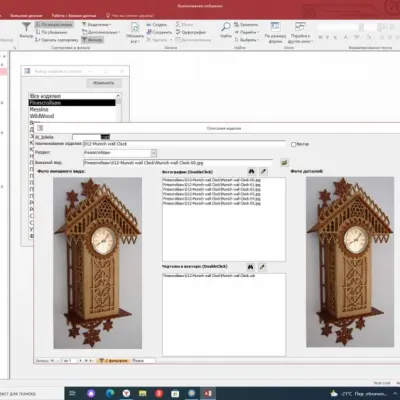The height and width of the screenshot is (400, 400).
Task: Open the Дополнительно filter options dropdown
Action: pyautogui.click(x=101, y=32)
